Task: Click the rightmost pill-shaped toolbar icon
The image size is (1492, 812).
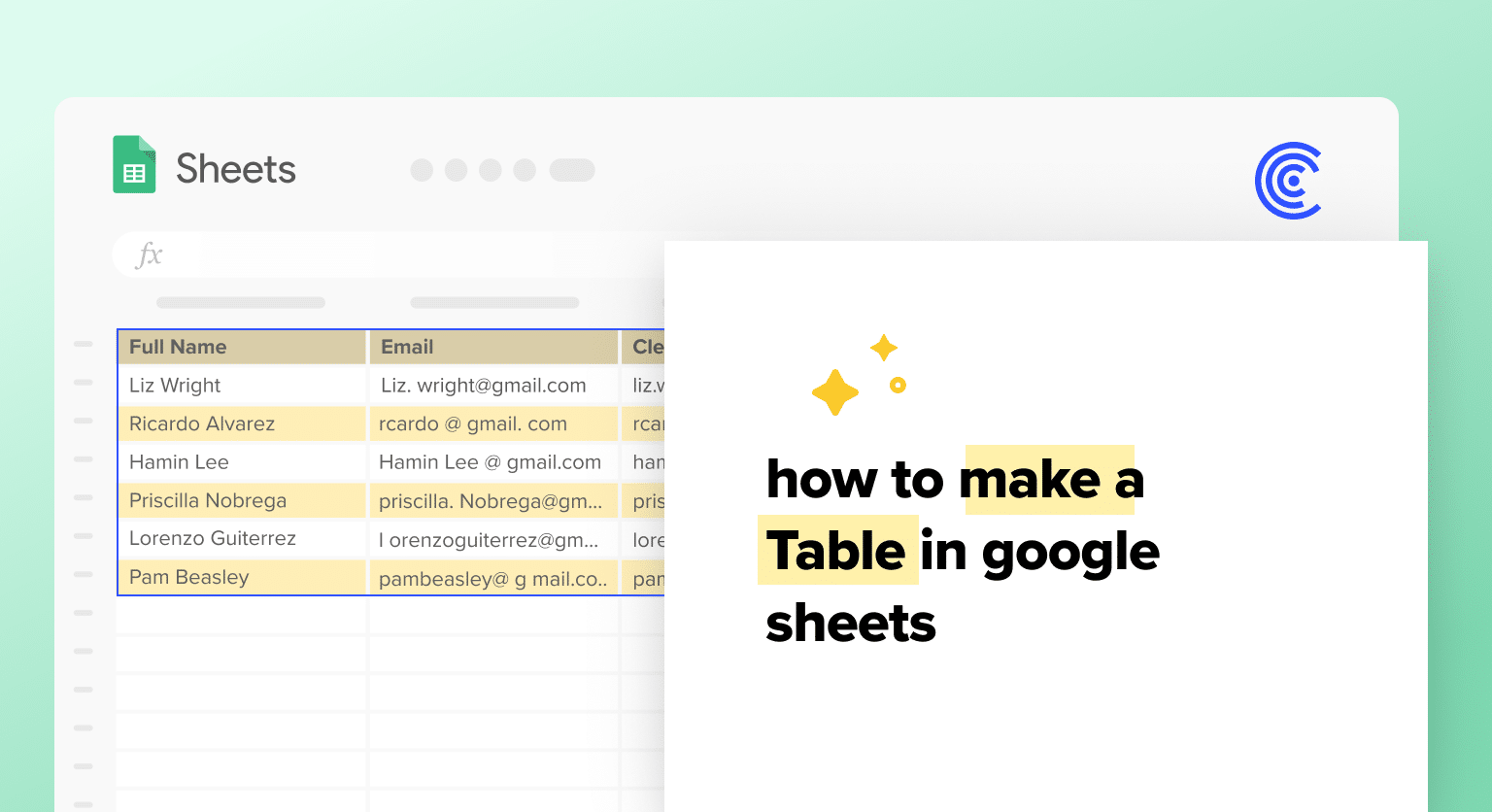Action: point(572,170)
